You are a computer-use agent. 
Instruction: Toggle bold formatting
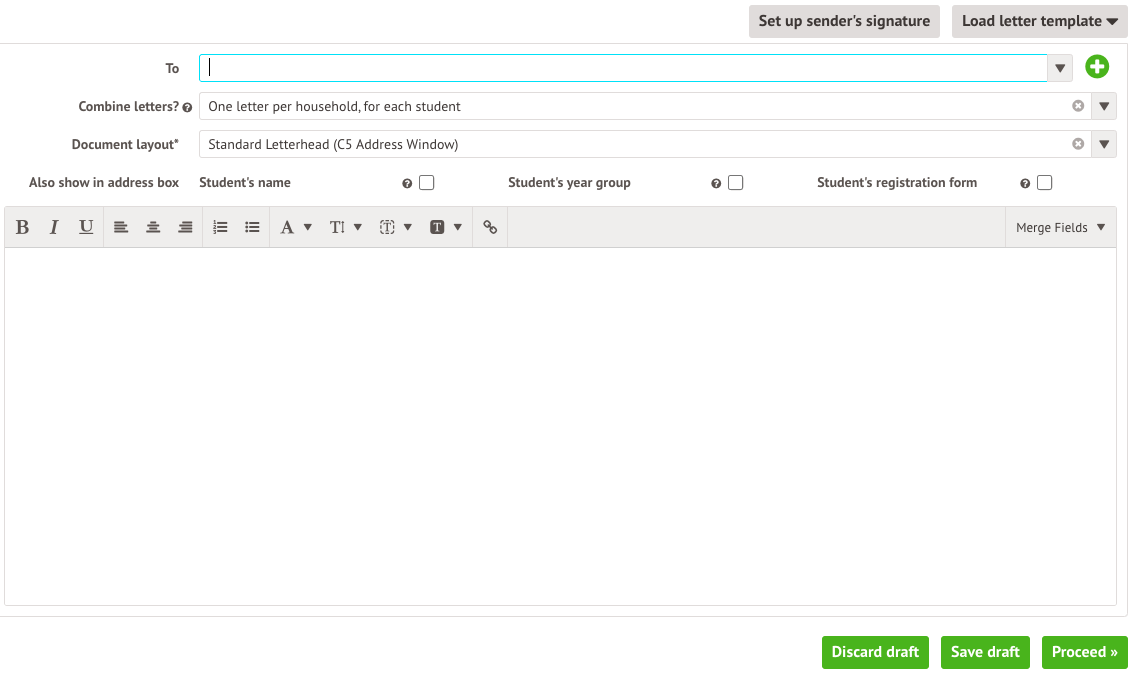click(22, 228)
